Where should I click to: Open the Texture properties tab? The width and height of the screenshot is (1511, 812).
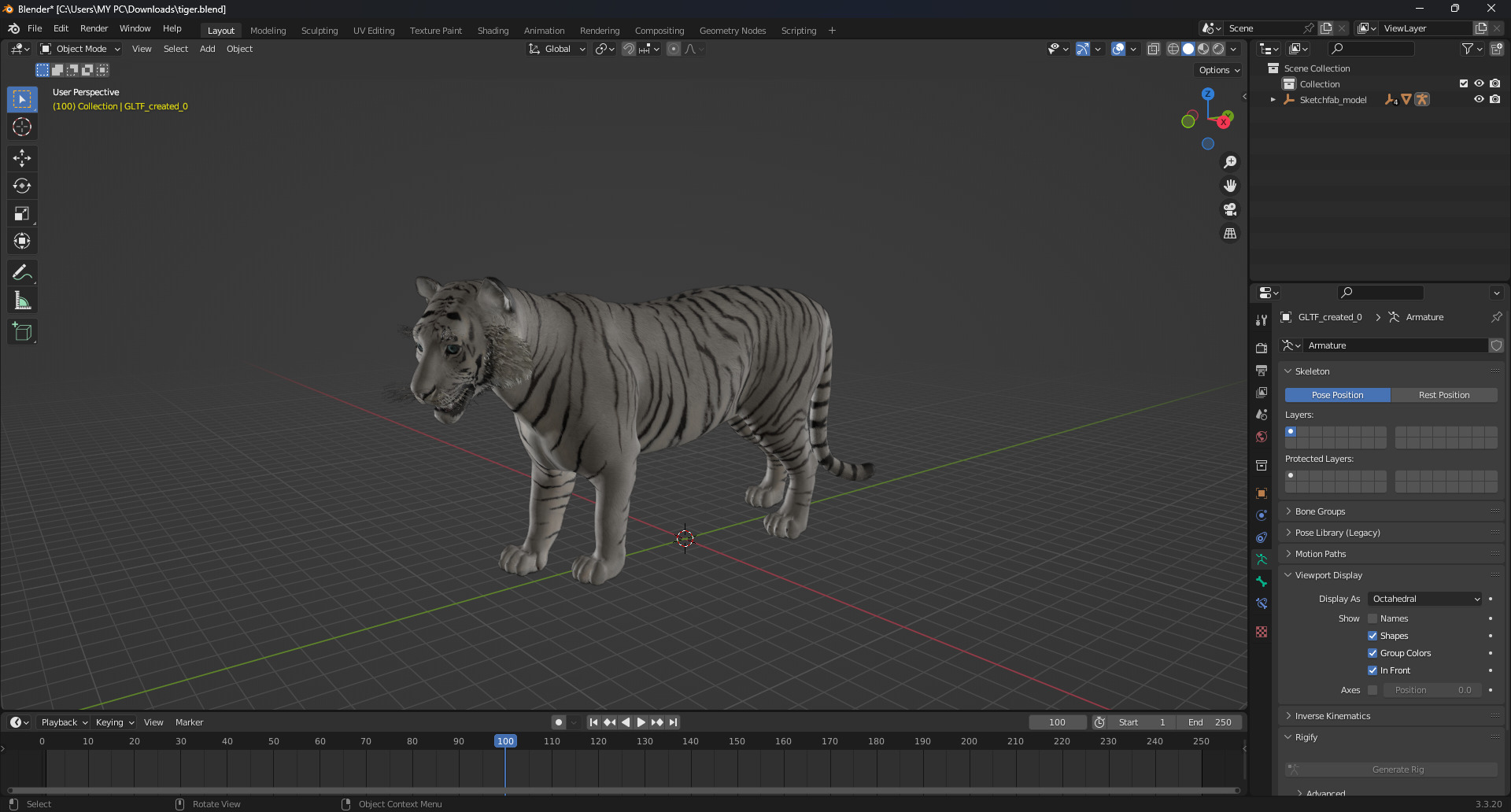pyautogui.click(x=1262, y=632)
